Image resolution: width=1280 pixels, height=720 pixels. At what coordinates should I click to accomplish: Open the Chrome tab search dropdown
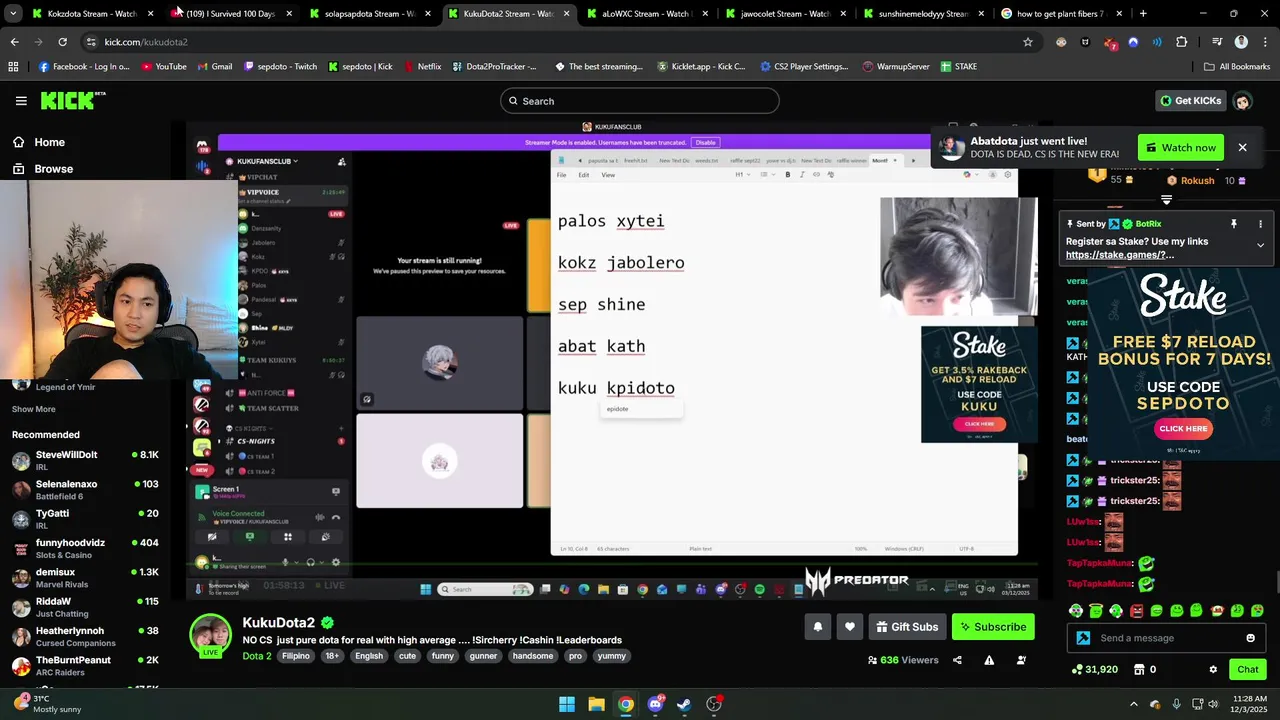[13, 14]
